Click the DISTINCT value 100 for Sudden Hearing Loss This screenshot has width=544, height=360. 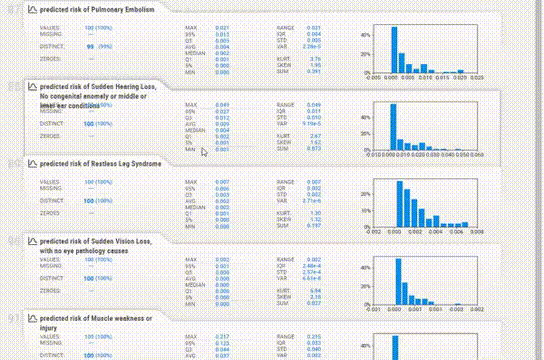point(89,124)
